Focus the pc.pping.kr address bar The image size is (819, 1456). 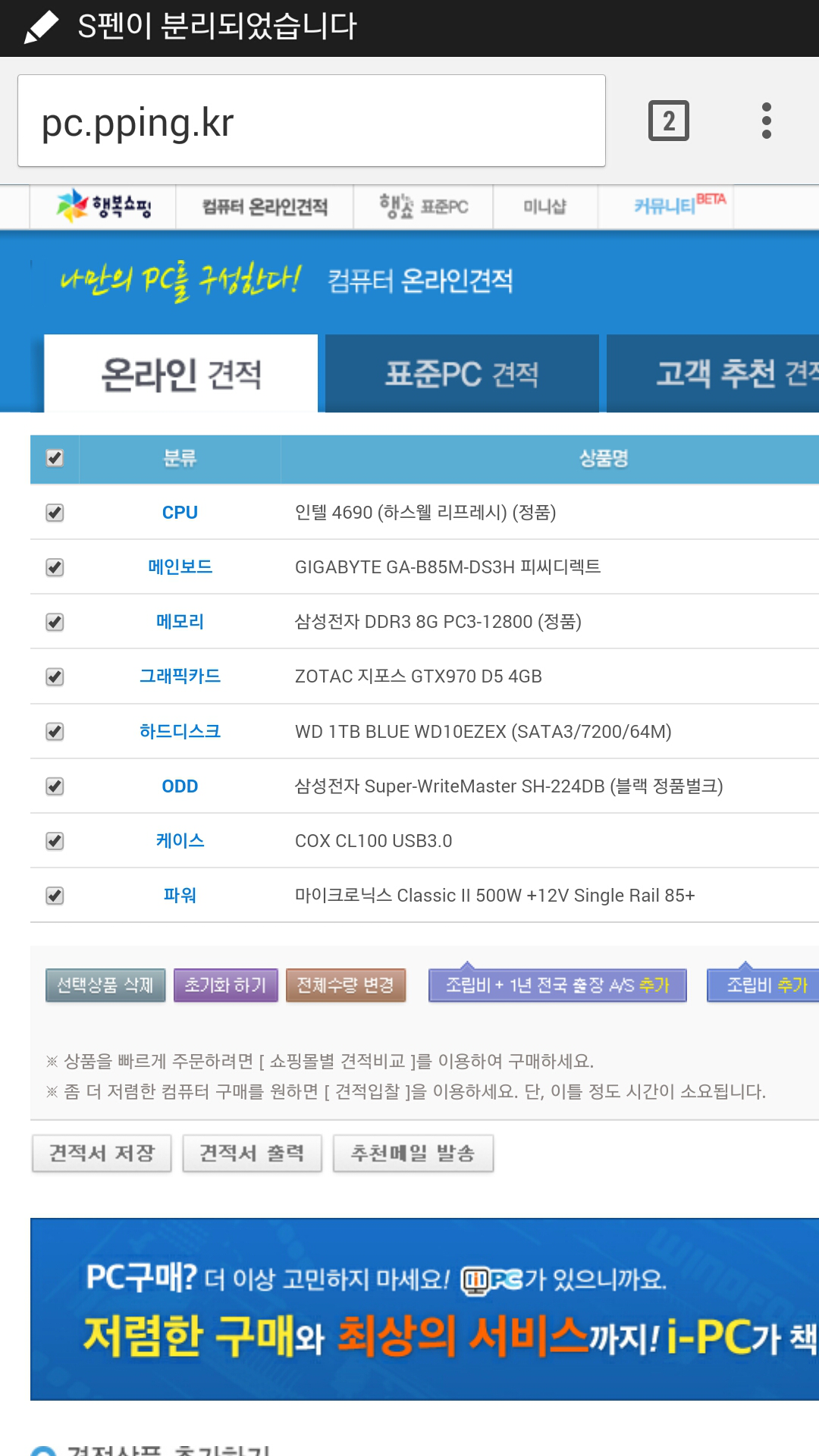(312, 121)
